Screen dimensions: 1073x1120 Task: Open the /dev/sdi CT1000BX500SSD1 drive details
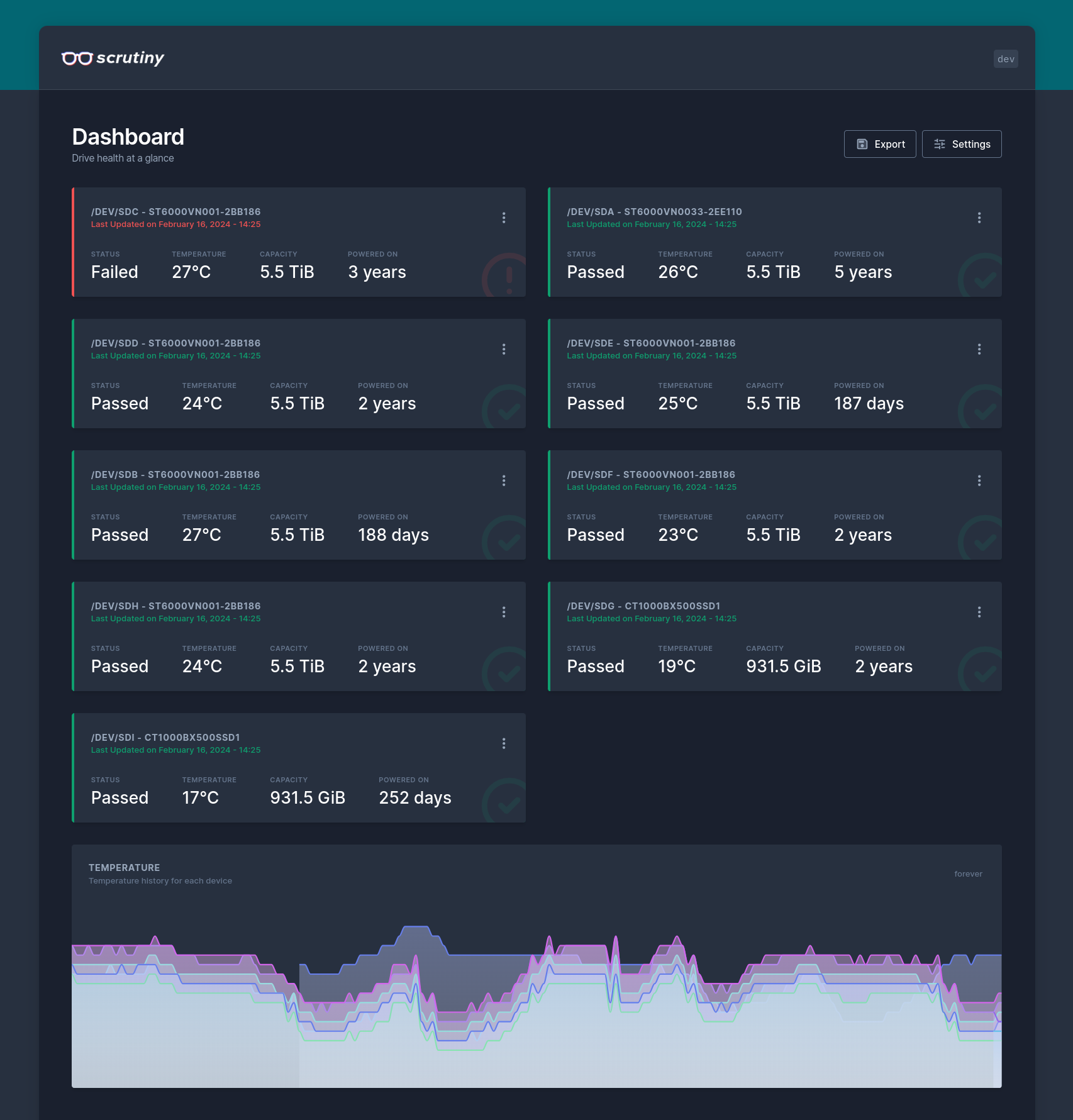click(x=165, y=738)
